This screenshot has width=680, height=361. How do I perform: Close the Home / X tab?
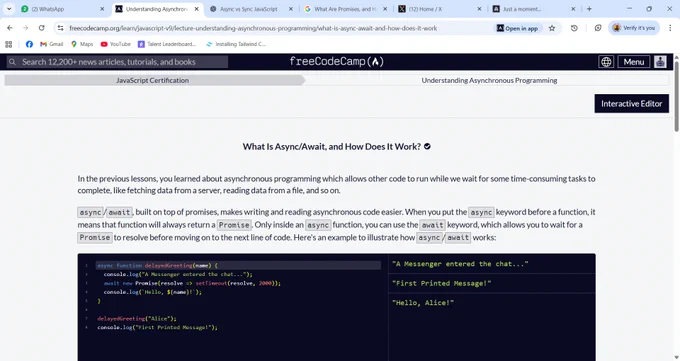(479, 9)
